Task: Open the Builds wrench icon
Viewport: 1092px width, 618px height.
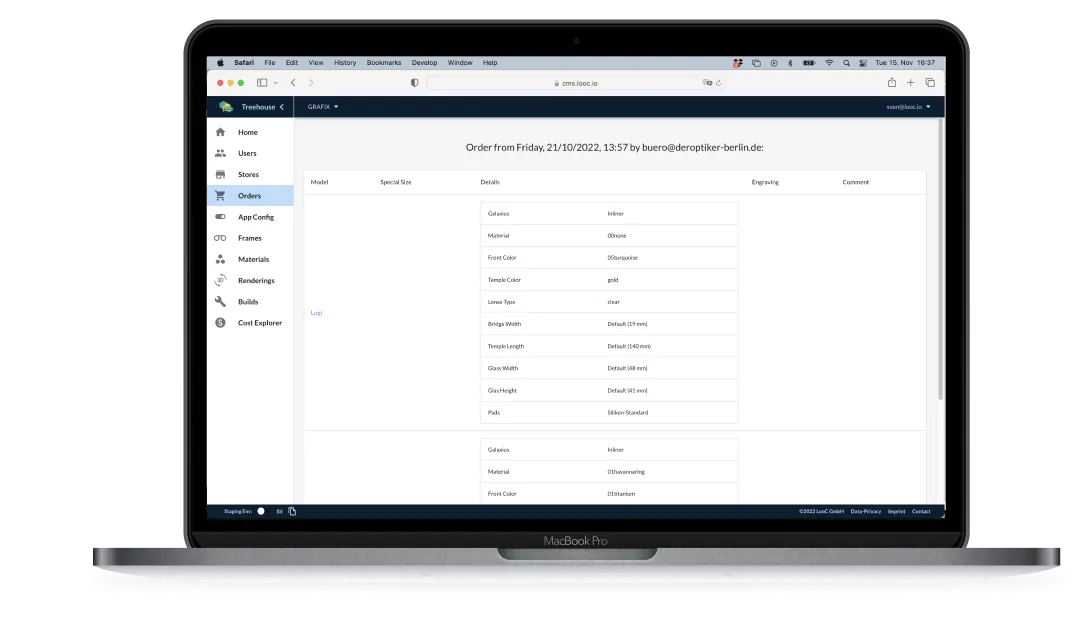Action: coord(220,302)
